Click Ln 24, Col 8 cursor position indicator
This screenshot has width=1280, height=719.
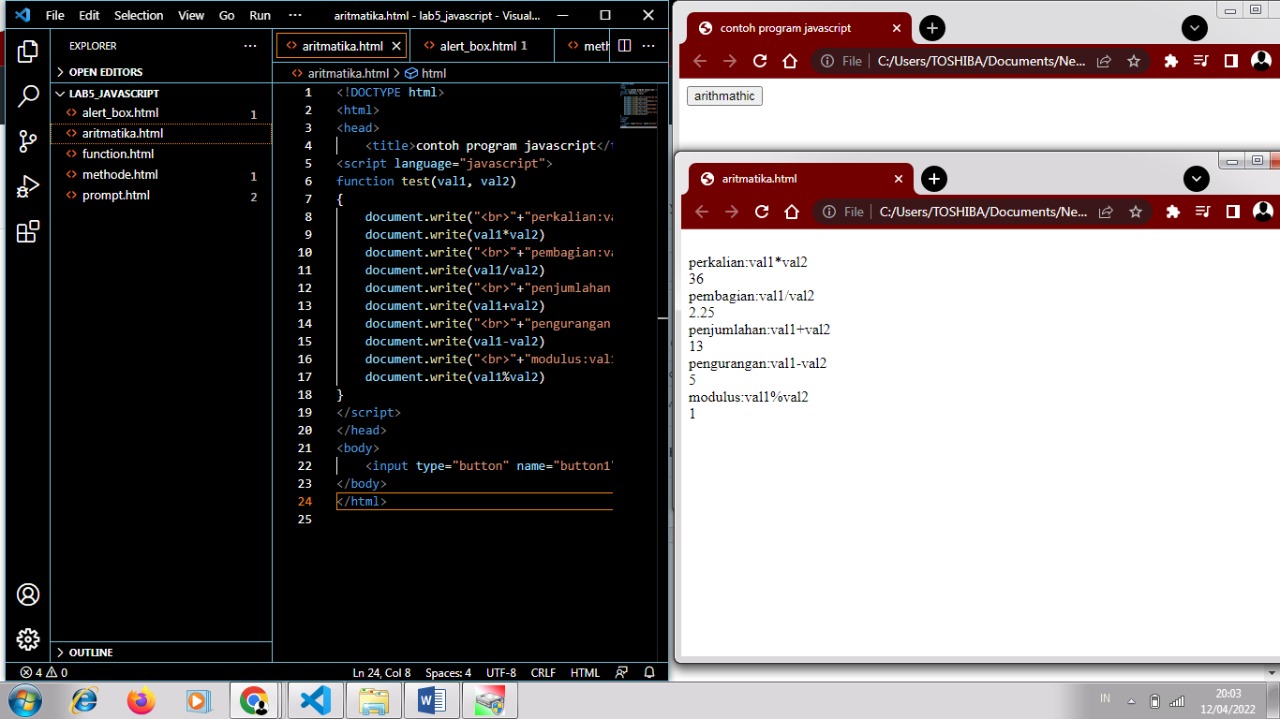(381, 673)
